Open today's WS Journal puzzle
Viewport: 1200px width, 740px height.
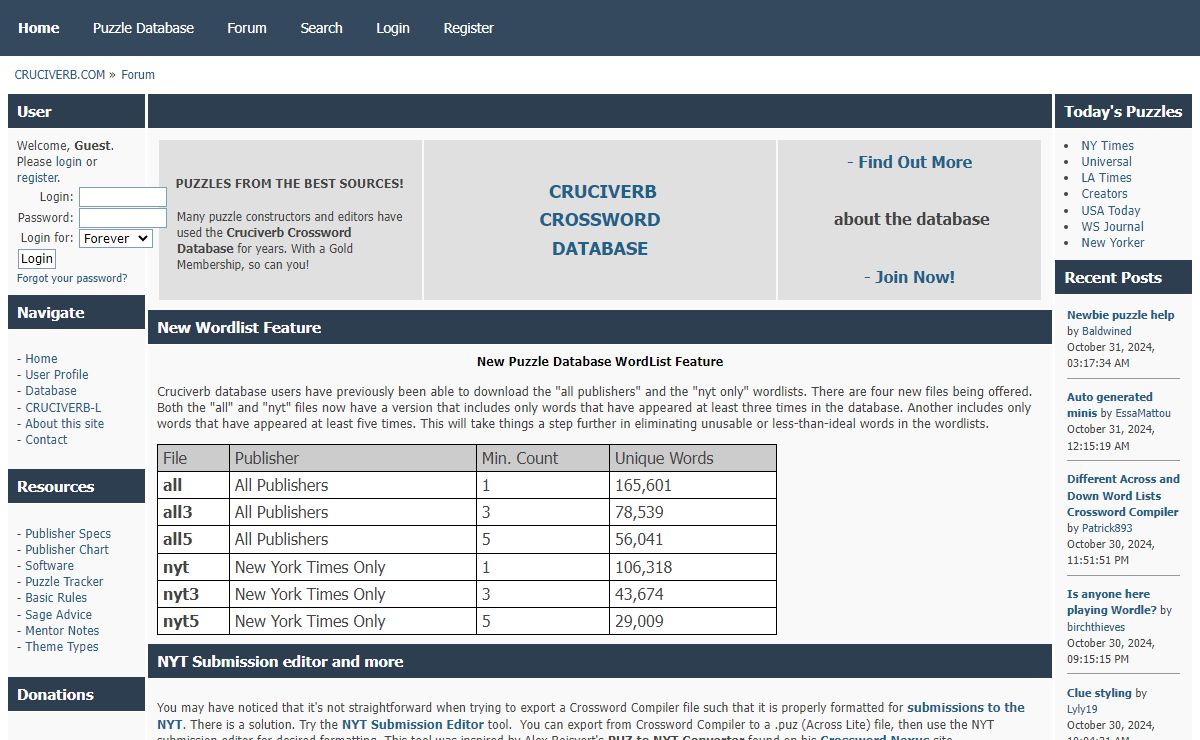(1112, 227)
